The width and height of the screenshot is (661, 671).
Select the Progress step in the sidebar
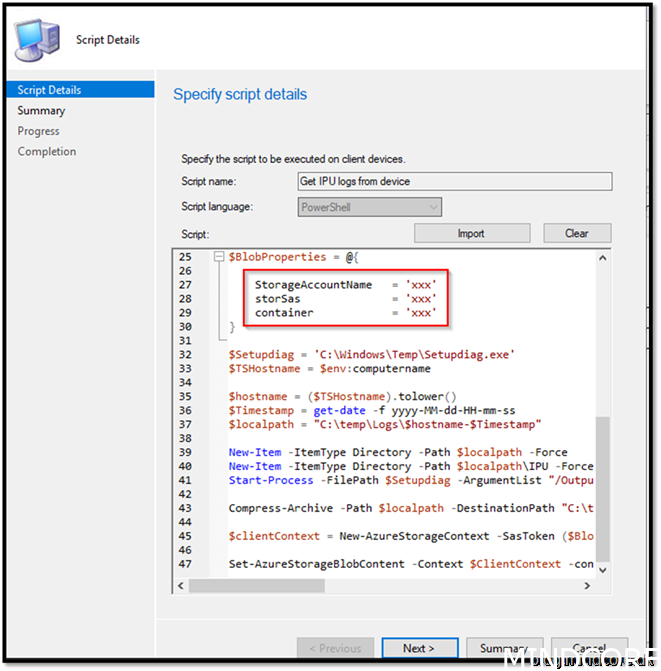tap(38, 131)
